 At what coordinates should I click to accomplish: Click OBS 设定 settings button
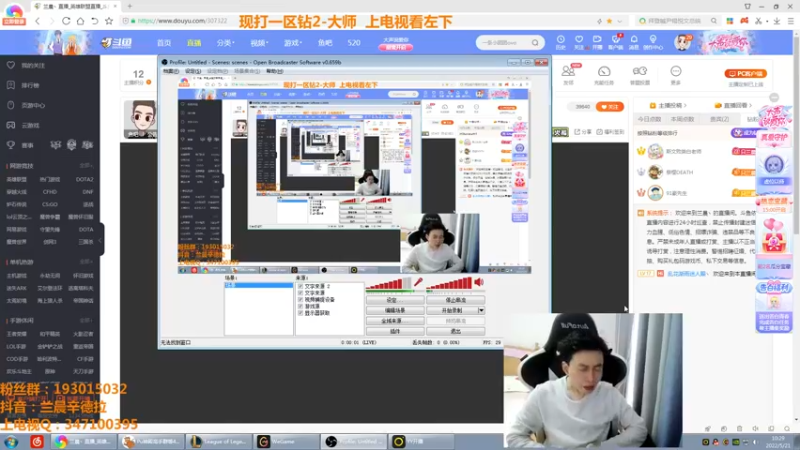pyautogui.click(x=395, y=300)
